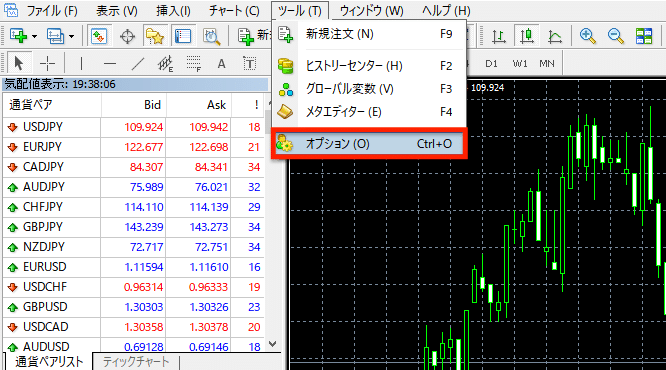Select the candlestick chart icon
The image size is (666, 370).
tap(527, 36)
